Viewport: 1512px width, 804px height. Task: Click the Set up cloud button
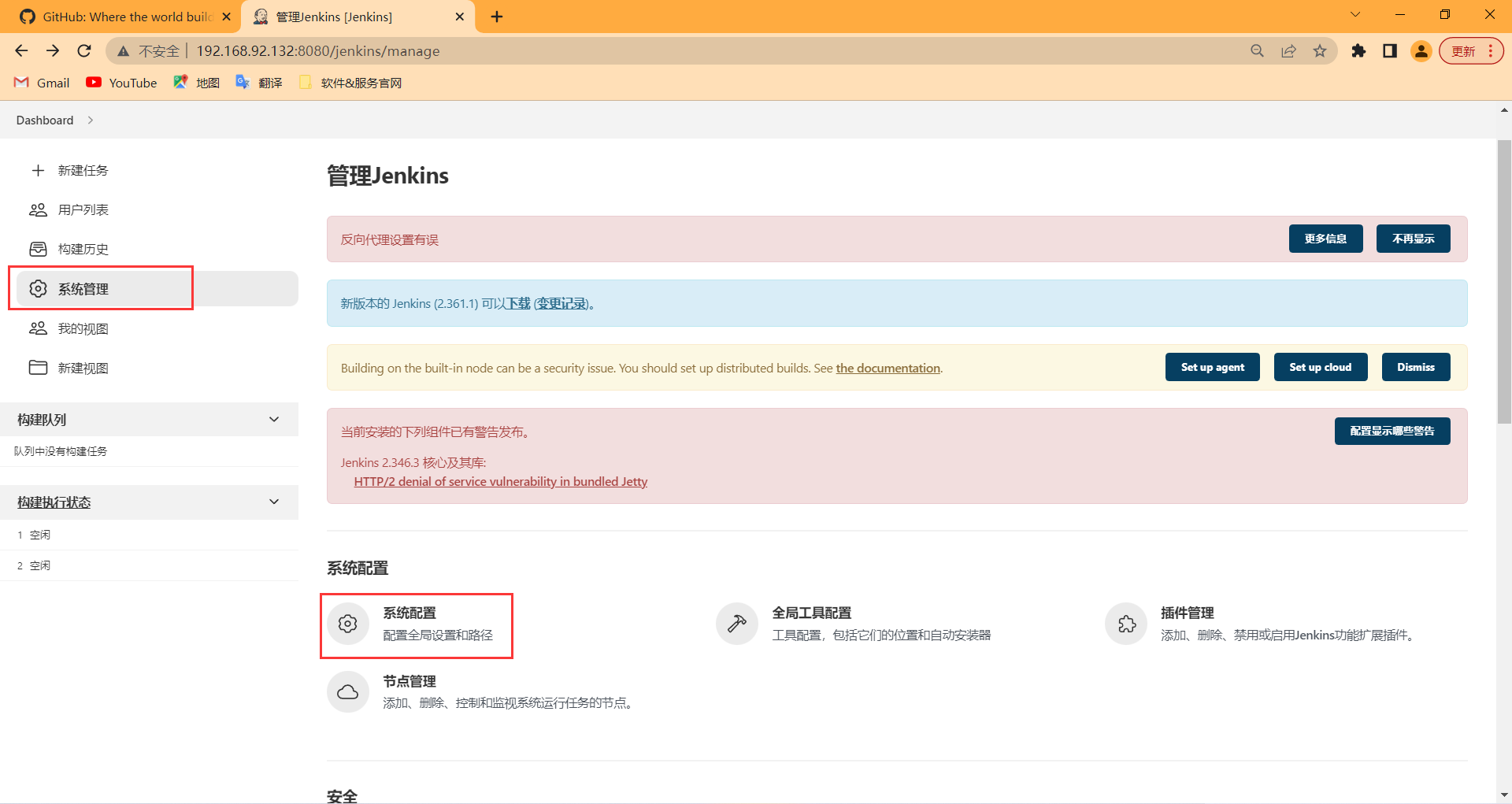(x=1320, y=367)
